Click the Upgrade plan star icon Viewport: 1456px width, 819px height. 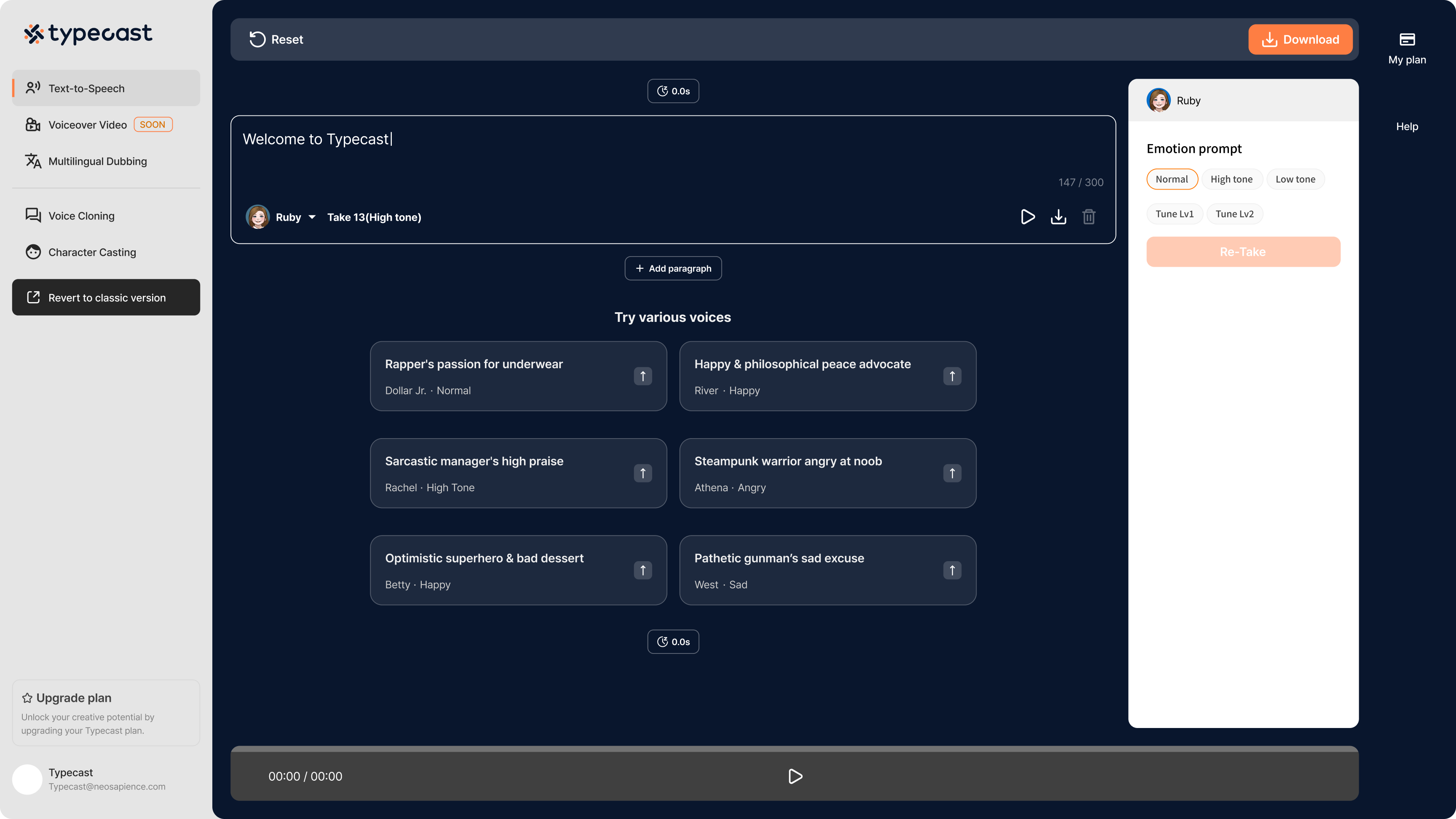pos(27,698)
